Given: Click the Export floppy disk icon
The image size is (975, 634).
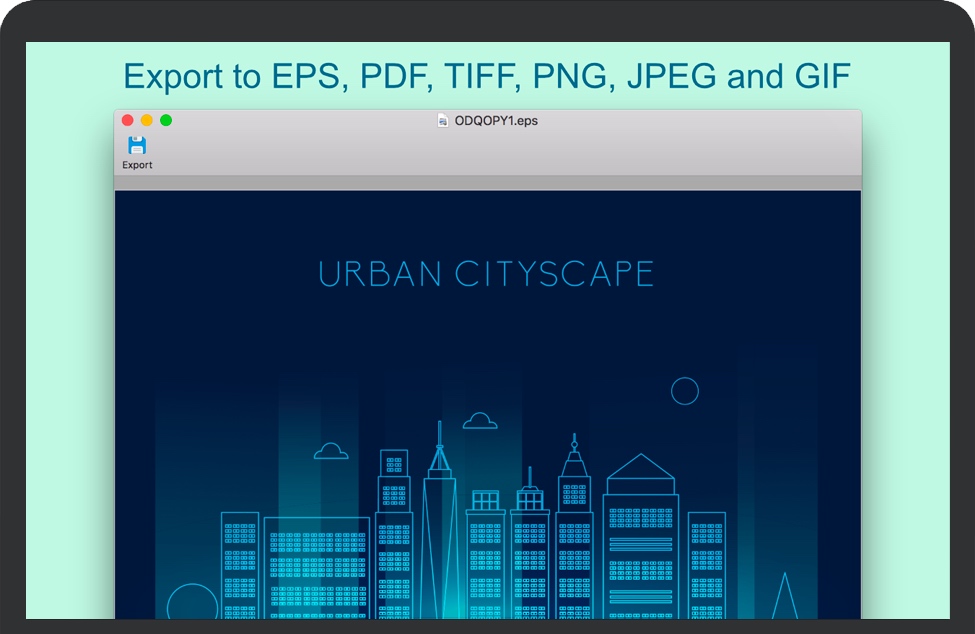Looking at the screenshot, I should point(137,145).
